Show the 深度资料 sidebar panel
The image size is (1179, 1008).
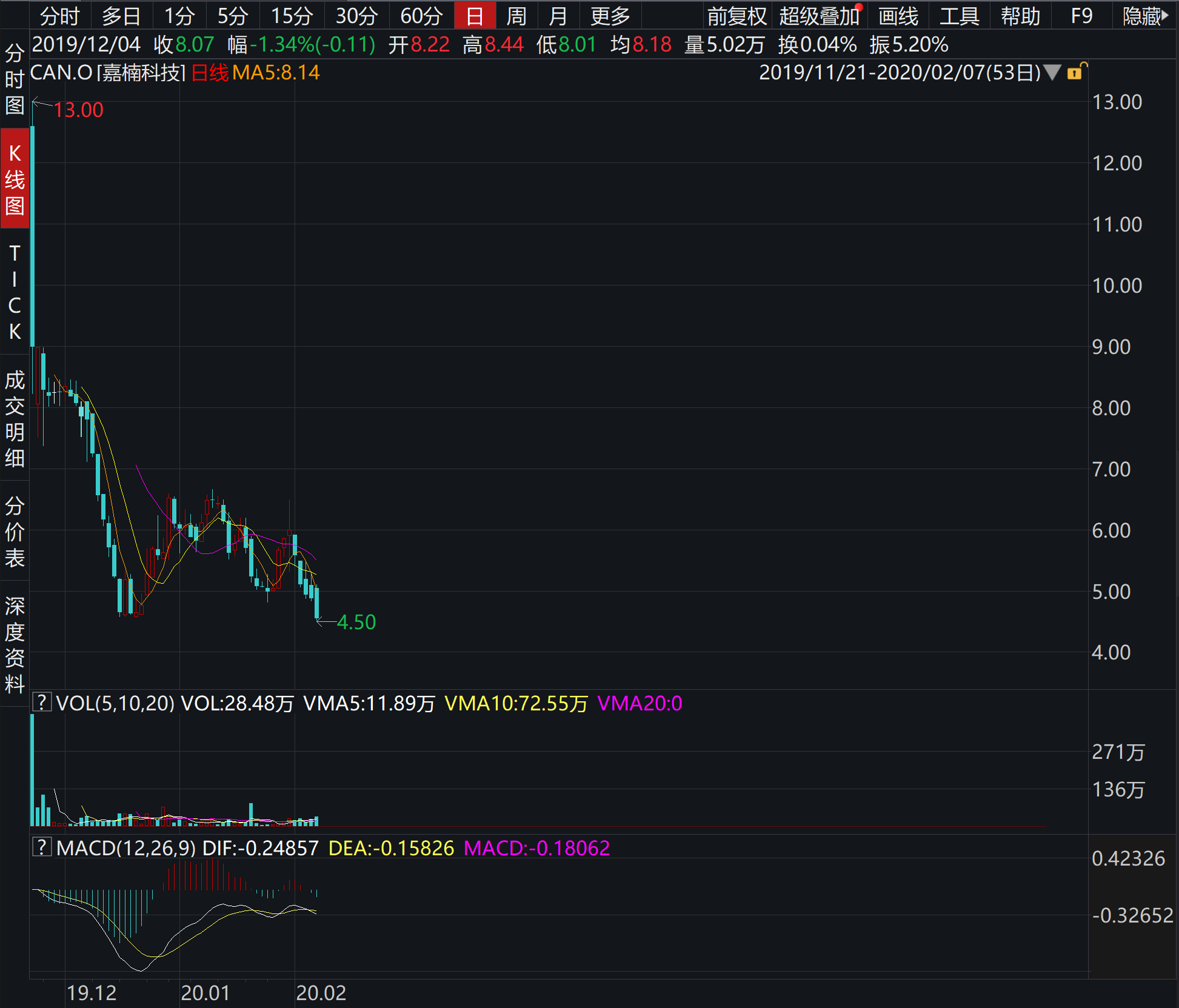point(15,644)
